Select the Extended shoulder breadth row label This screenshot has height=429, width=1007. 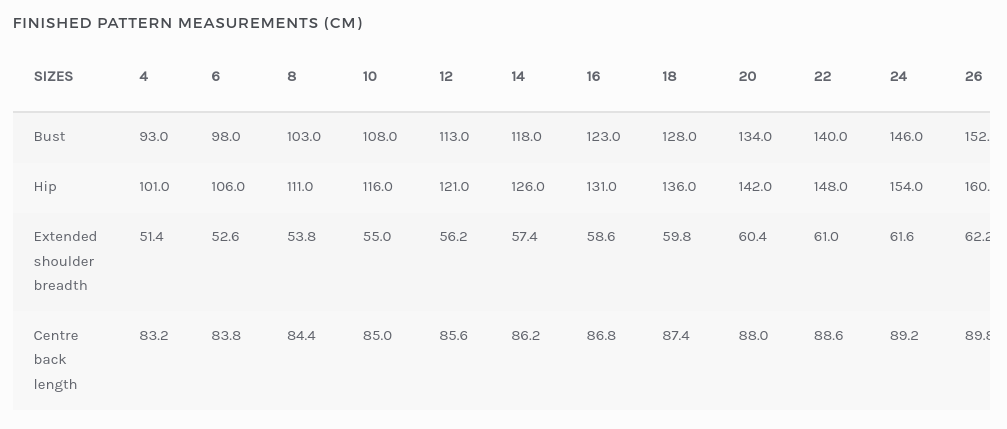click(65, 261)
